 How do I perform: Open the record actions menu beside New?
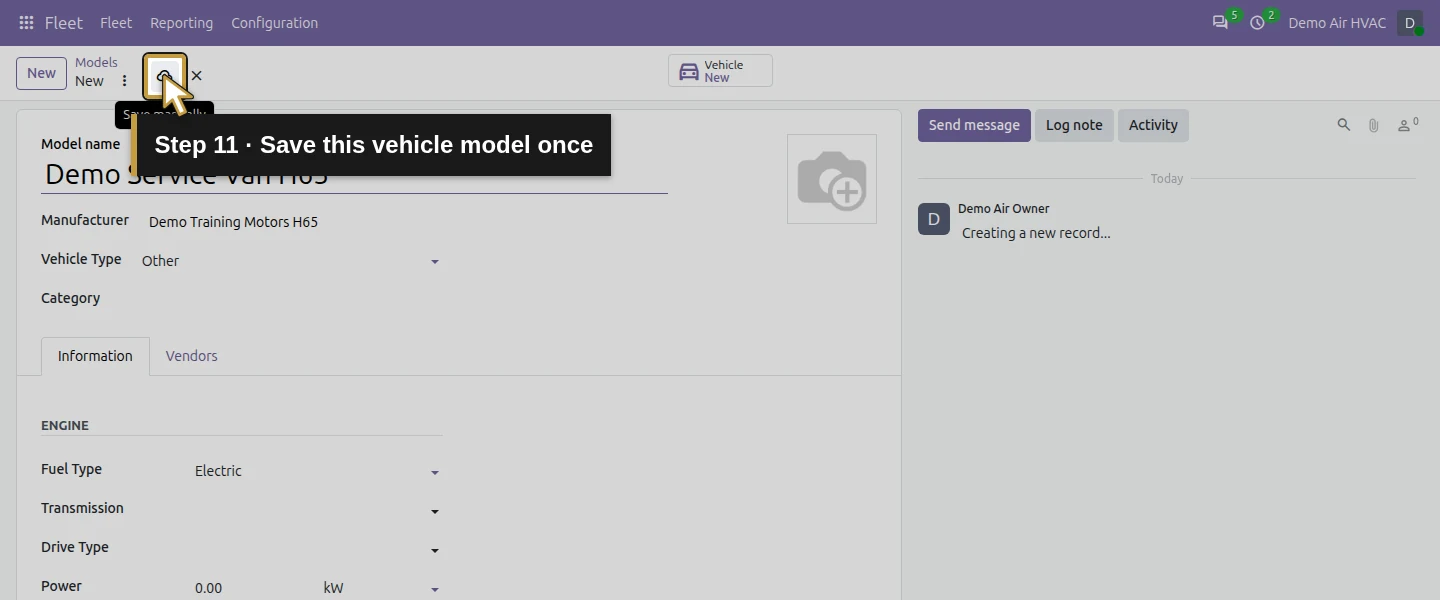pos(124,81)
